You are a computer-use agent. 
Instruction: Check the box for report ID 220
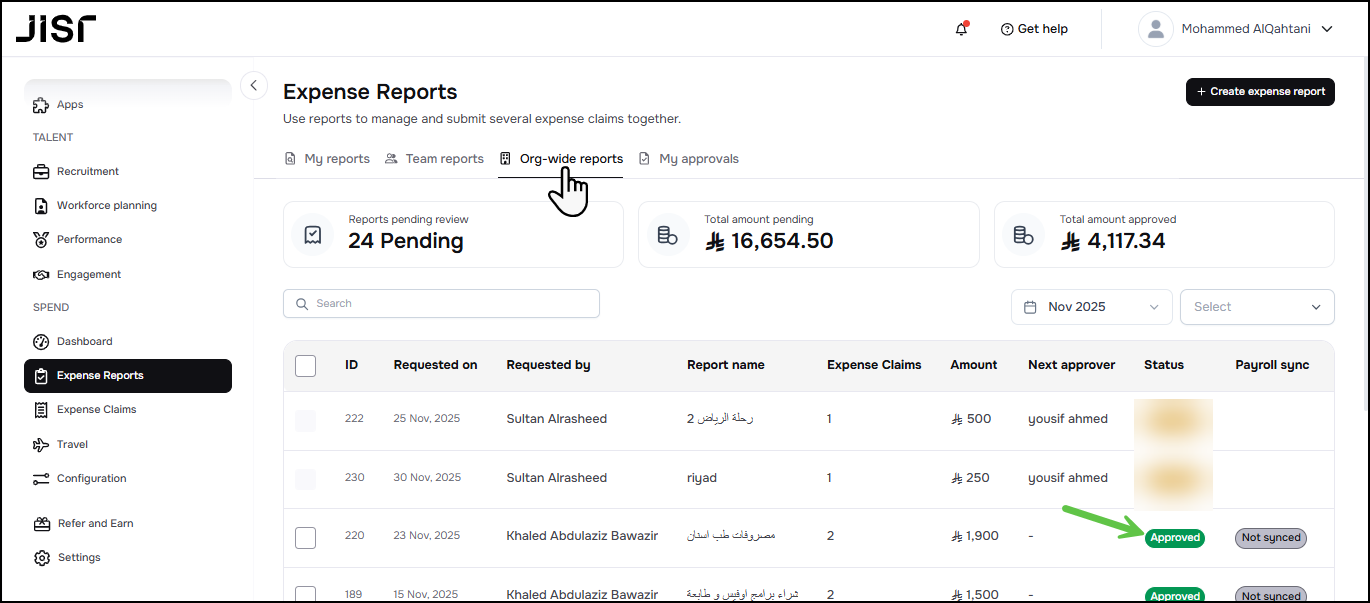coord(306,538)
